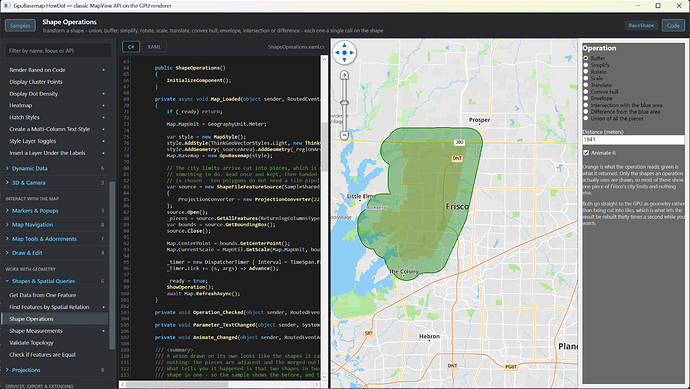Open the Style Layer Toggles sample
The image size is (690, 389).
pyautogui.click(x=55, y=141)
